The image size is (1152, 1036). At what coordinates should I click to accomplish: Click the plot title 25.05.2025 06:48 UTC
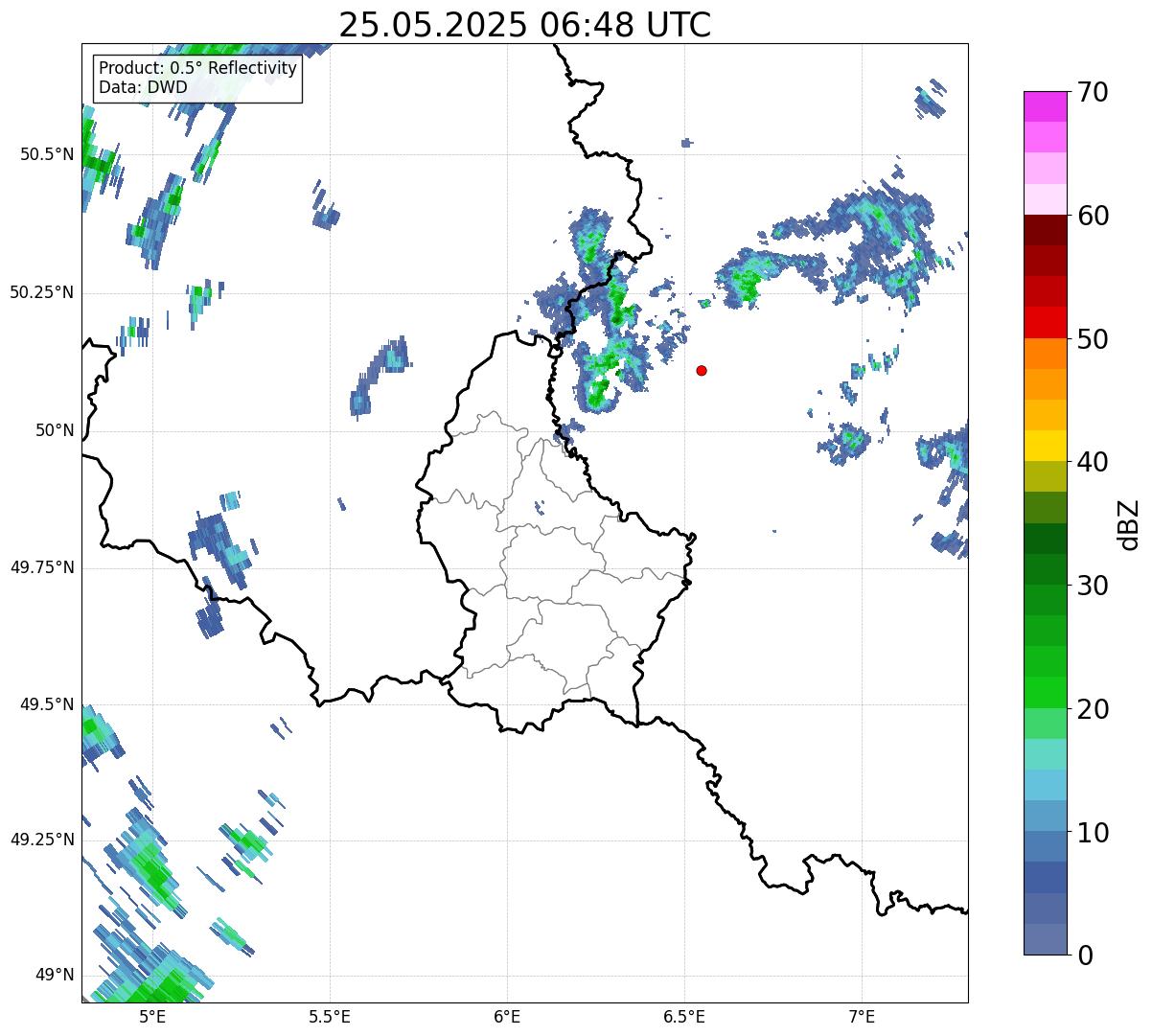click(x=525, y=25)
